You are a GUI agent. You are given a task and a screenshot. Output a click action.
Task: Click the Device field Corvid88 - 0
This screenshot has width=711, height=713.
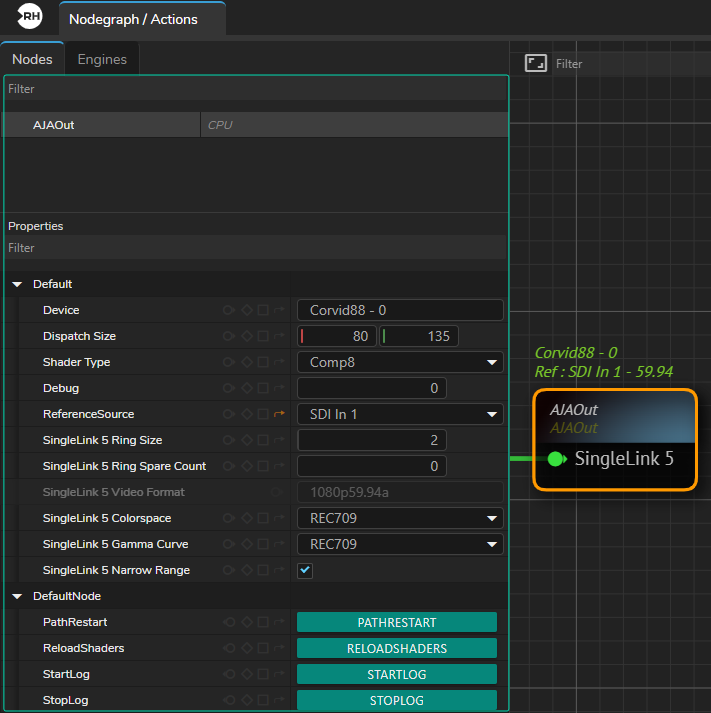click(400, 311)
